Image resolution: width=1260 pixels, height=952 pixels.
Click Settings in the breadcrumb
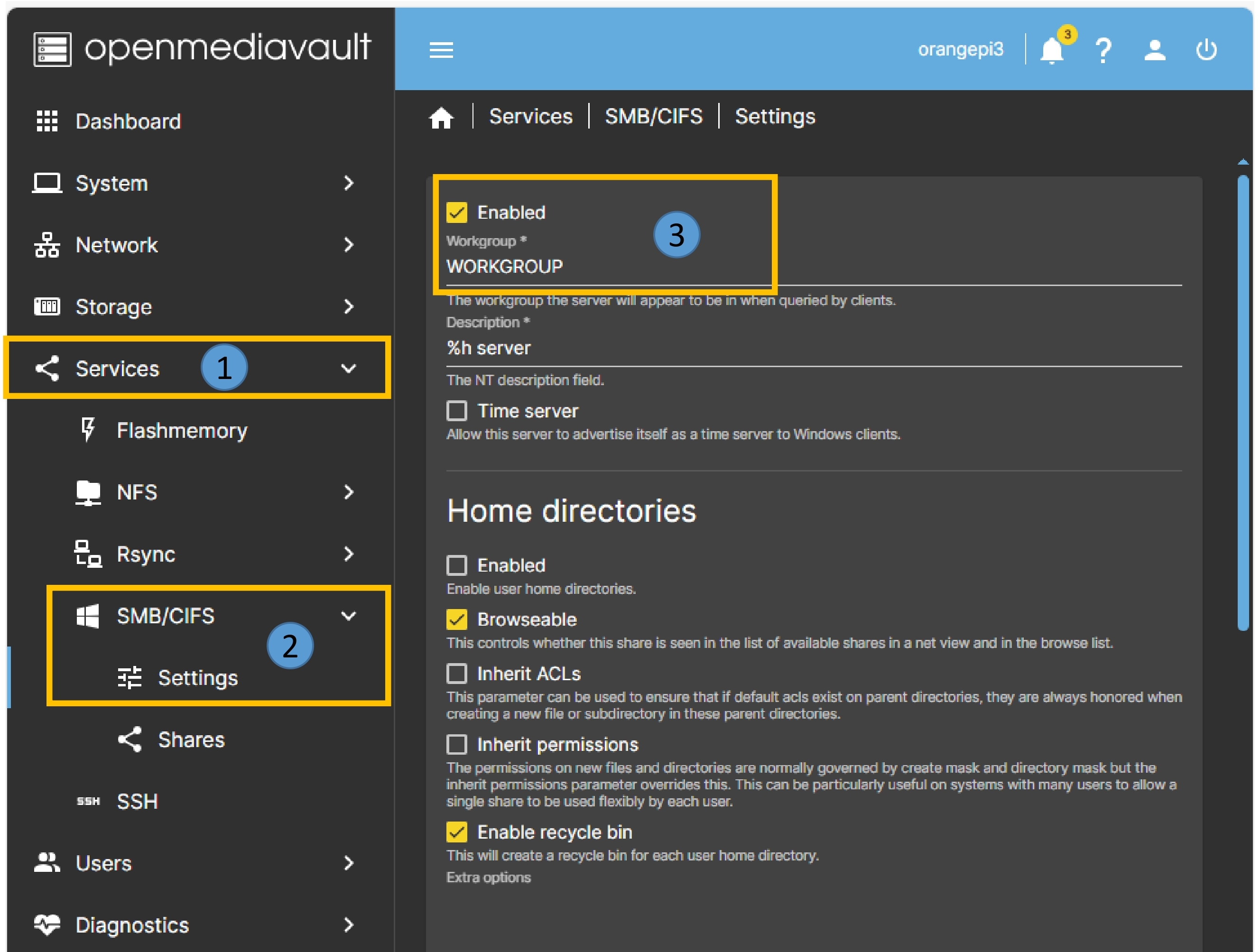[x=775, y=117]
